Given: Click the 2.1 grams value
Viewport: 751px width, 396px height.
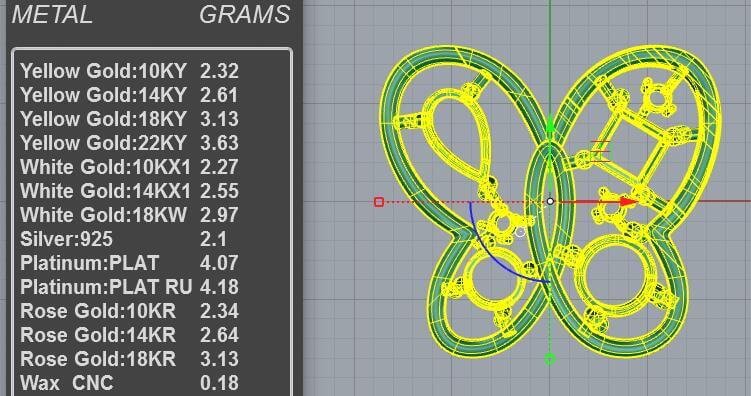Looking at the screenshot, I should (214, 239).
